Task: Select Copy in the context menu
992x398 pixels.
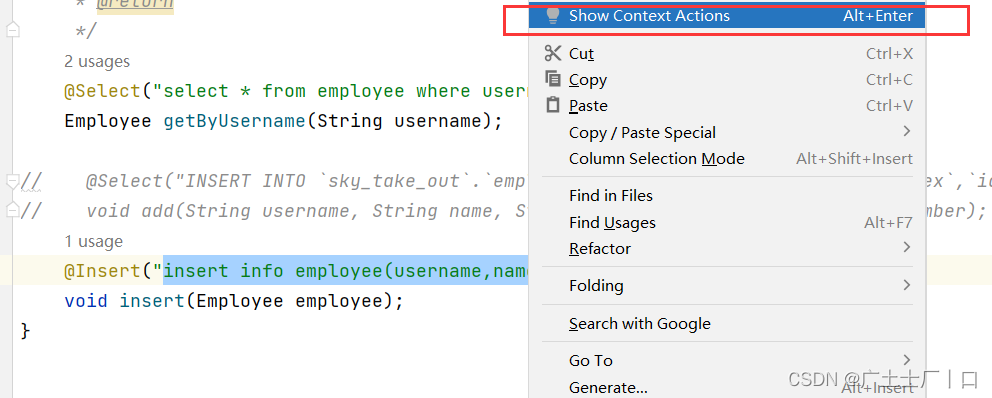Action: tap(727, 80)
